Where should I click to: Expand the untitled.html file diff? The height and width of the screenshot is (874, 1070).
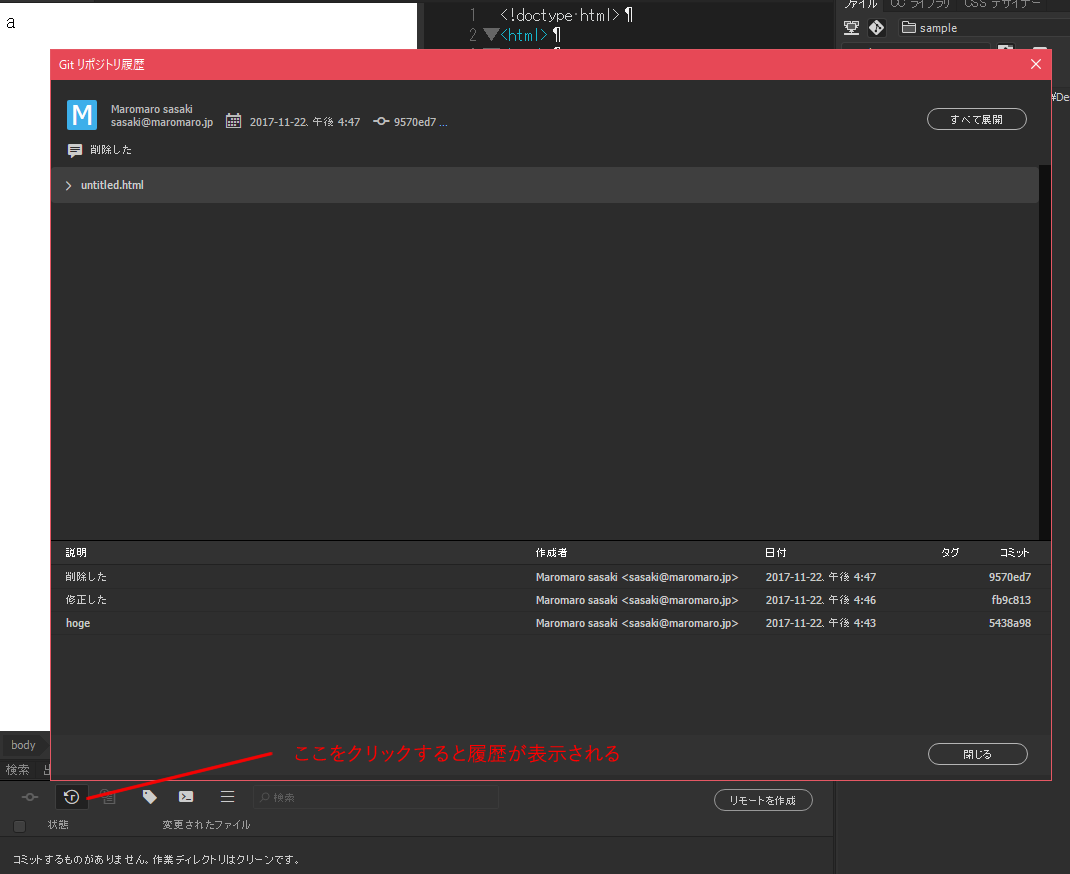(68, 186)
